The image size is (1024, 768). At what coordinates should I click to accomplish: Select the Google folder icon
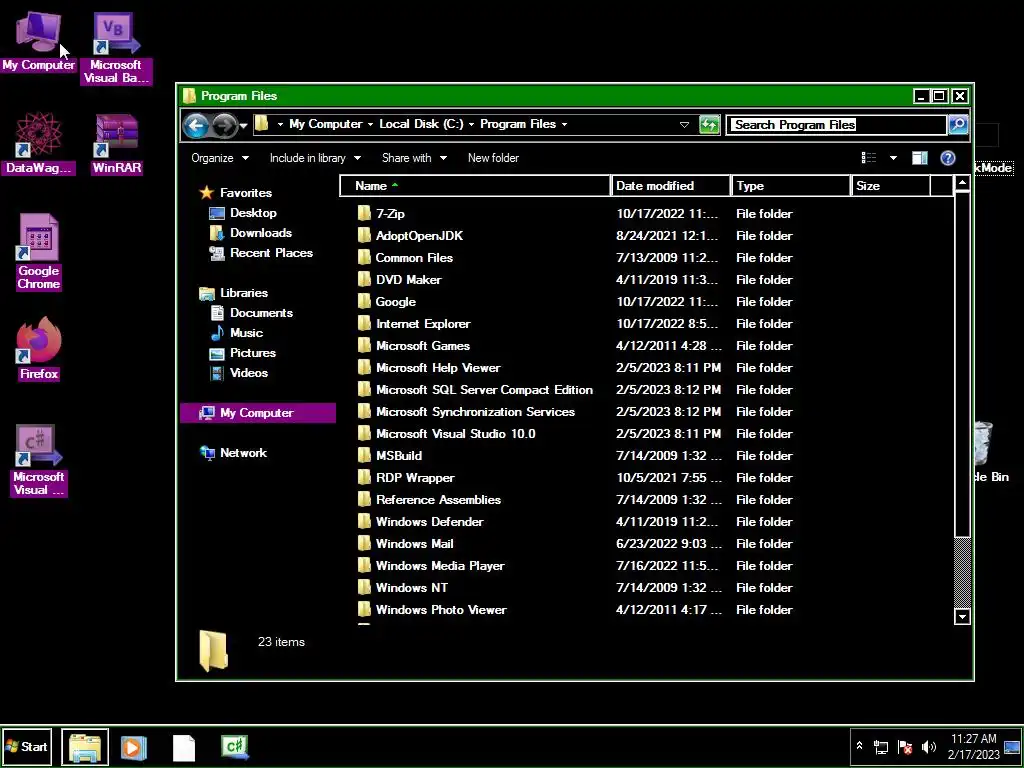[x=364, y=302]
